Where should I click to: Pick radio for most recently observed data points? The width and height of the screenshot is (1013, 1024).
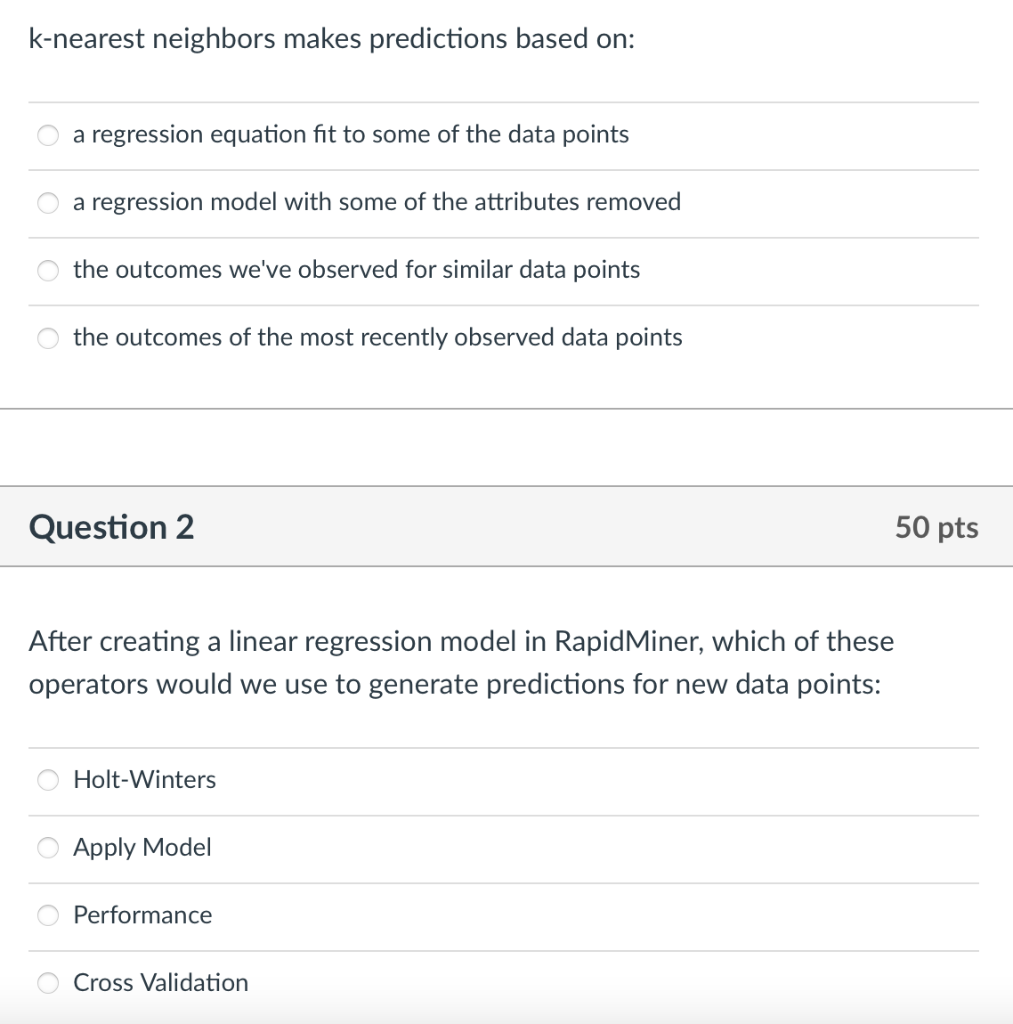48,338
